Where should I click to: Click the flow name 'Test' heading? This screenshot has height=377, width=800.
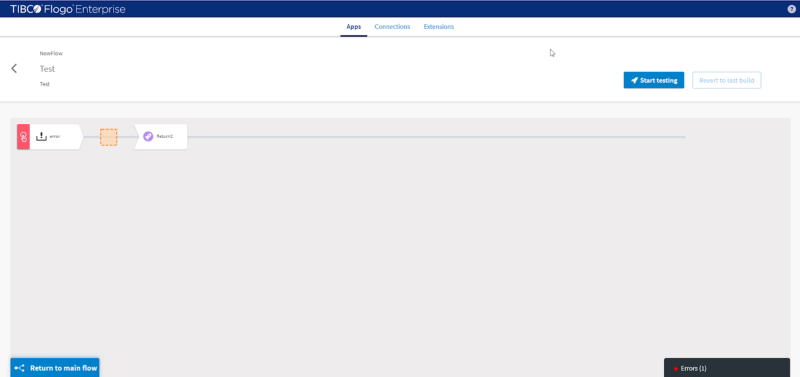pos(47,69)
